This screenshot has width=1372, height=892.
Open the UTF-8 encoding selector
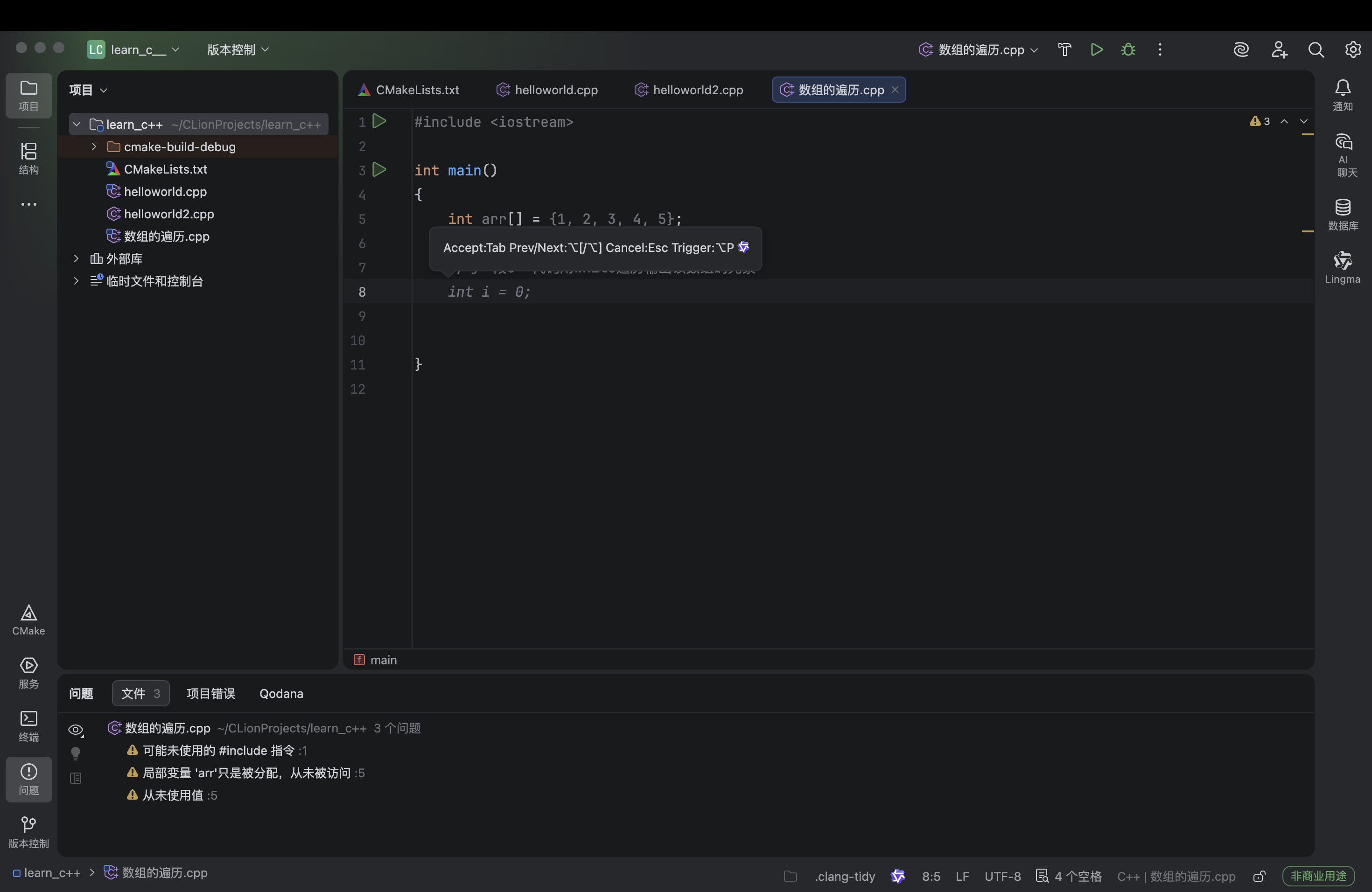[1002, 876]
